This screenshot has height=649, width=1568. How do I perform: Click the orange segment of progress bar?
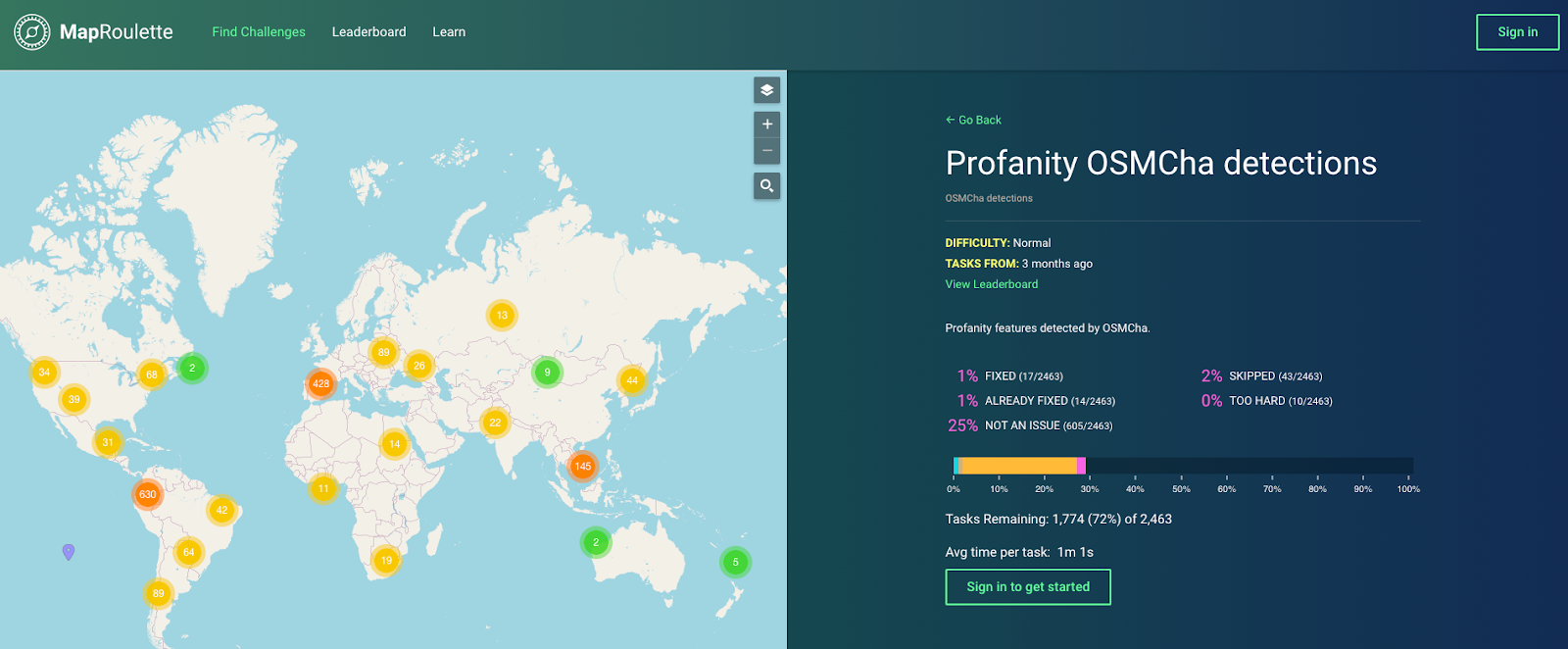1019,466
